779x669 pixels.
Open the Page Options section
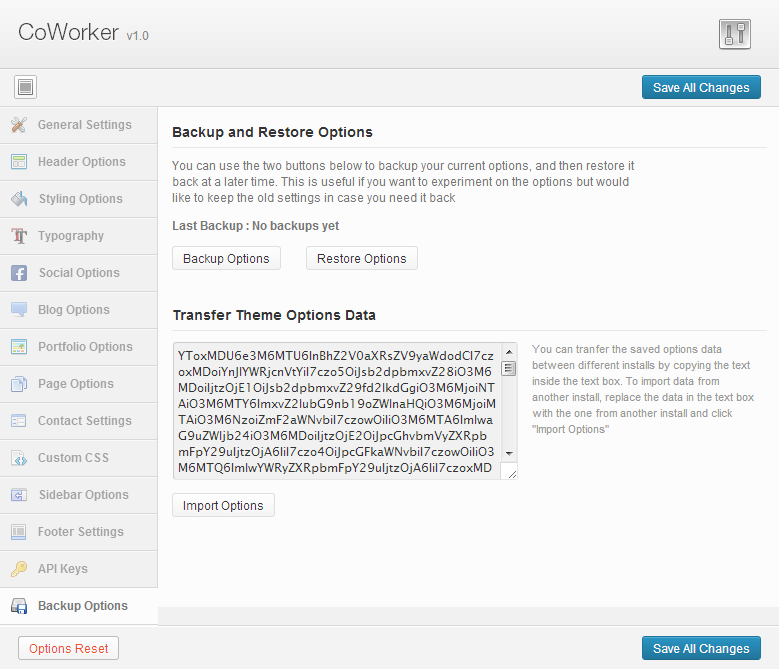[x=79, y=384]
